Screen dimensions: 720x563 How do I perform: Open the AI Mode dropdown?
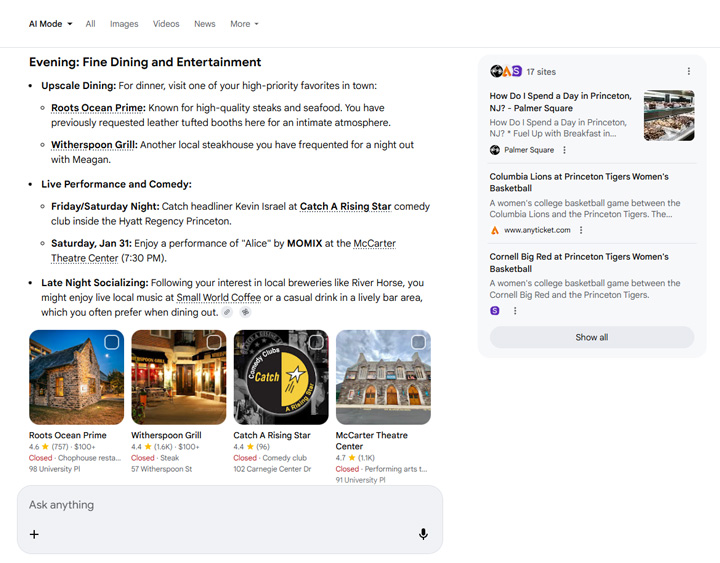pos(50,24)
